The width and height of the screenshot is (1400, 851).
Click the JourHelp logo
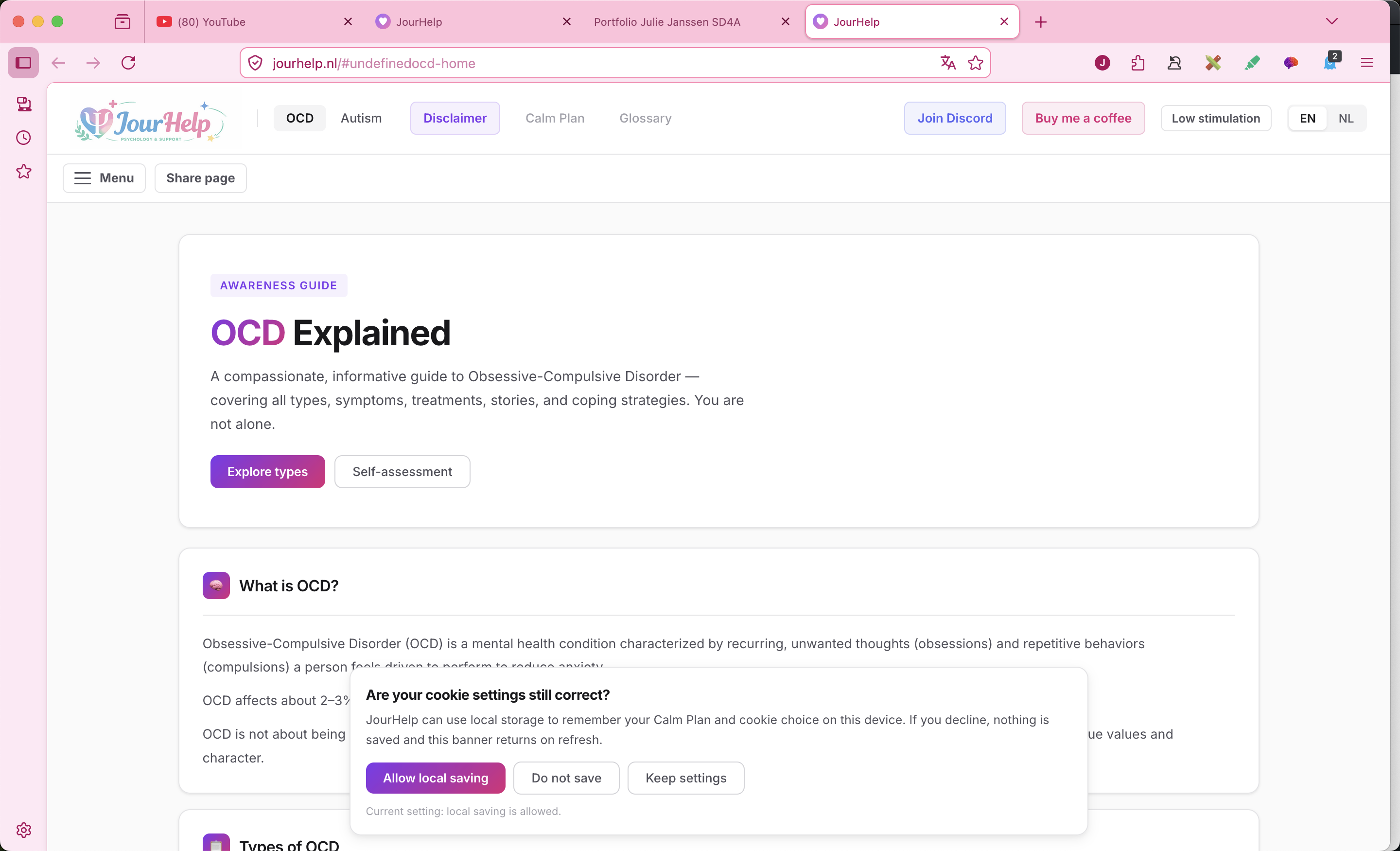tap(150, 121)
